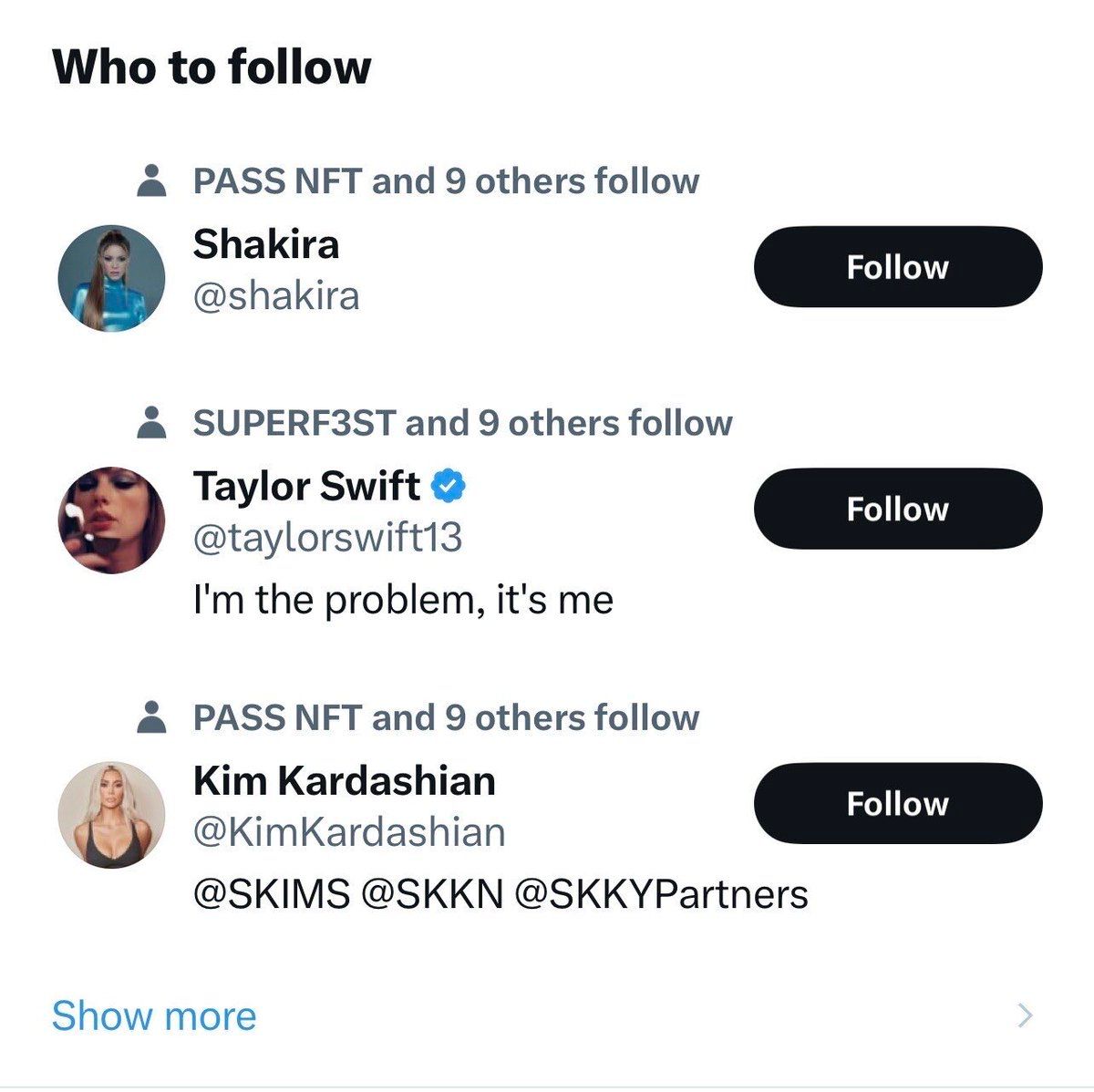Click person icon above Kim Kardashian suggestion
This screenshot has width=1094, height=1092.
150,717
